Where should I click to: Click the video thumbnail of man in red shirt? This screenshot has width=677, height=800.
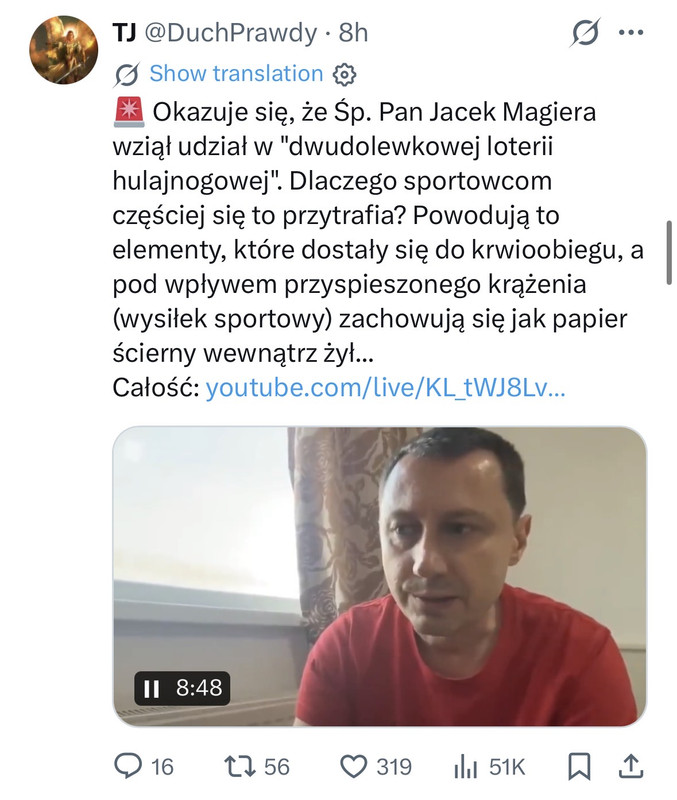click(380, 576)
